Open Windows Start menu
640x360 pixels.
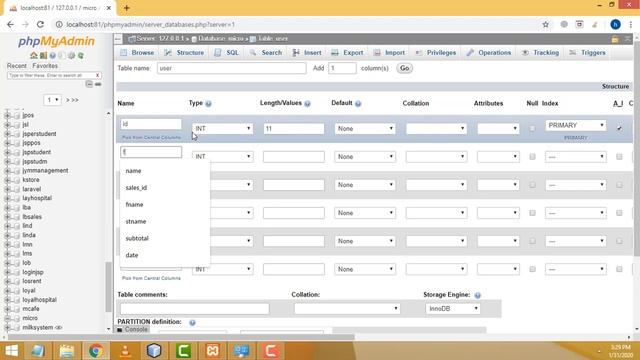coord(11,351)
